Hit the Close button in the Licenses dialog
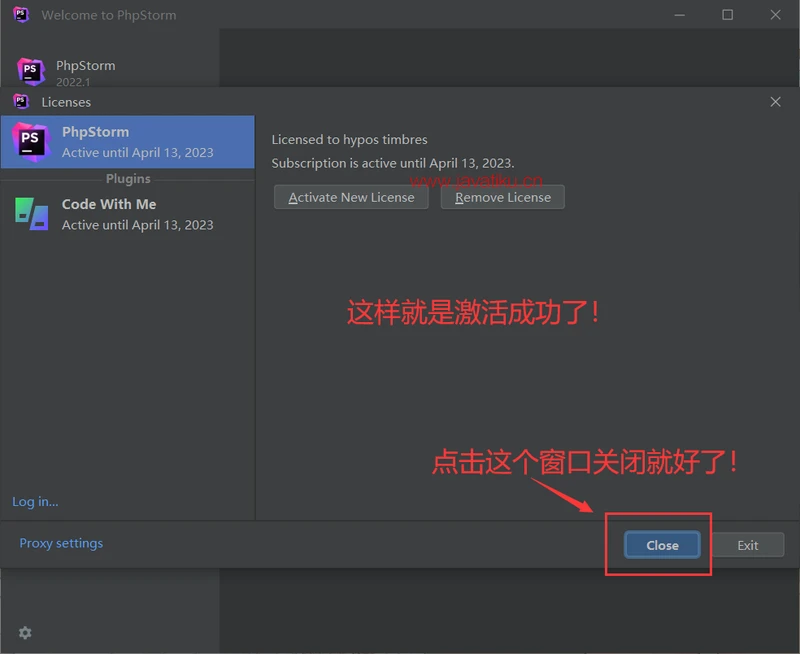Image resolution: width=800 pixels, height=654 pixels. (x=662, y=545)
